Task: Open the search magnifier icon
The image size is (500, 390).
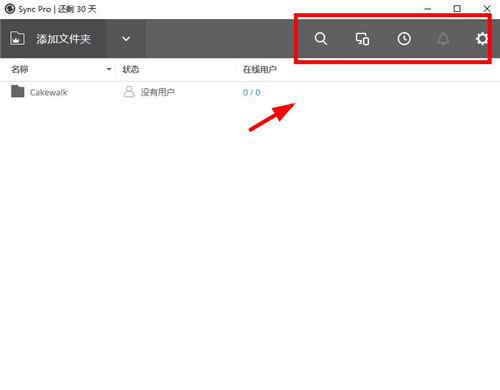Action: [x=321, y=39]
